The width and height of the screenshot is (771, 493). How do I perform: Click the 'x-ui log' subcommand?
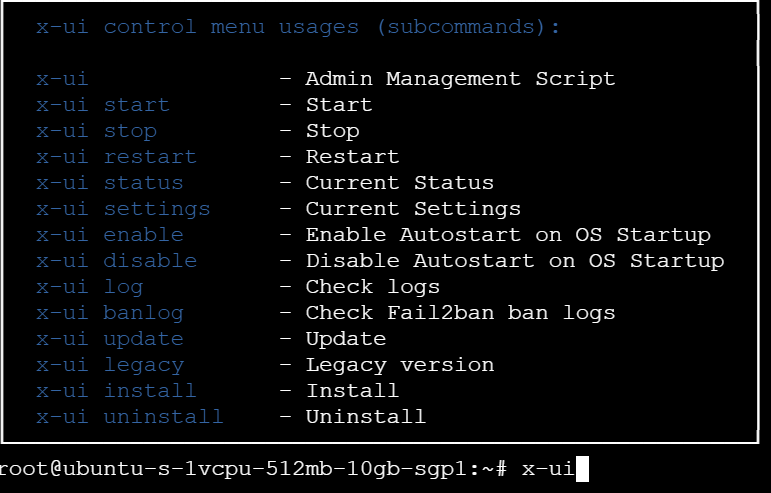coord(89,288)
